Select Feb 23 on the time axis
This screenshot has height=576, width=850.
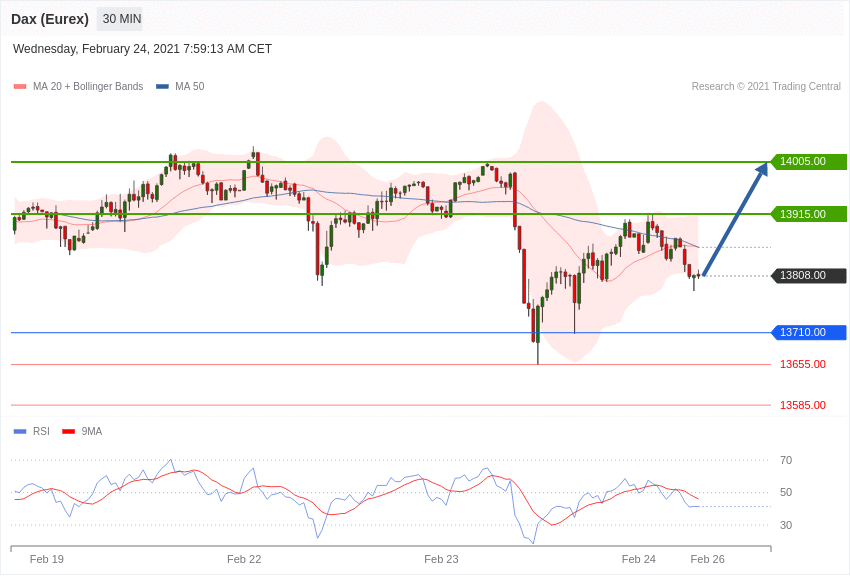coord(441,559)
